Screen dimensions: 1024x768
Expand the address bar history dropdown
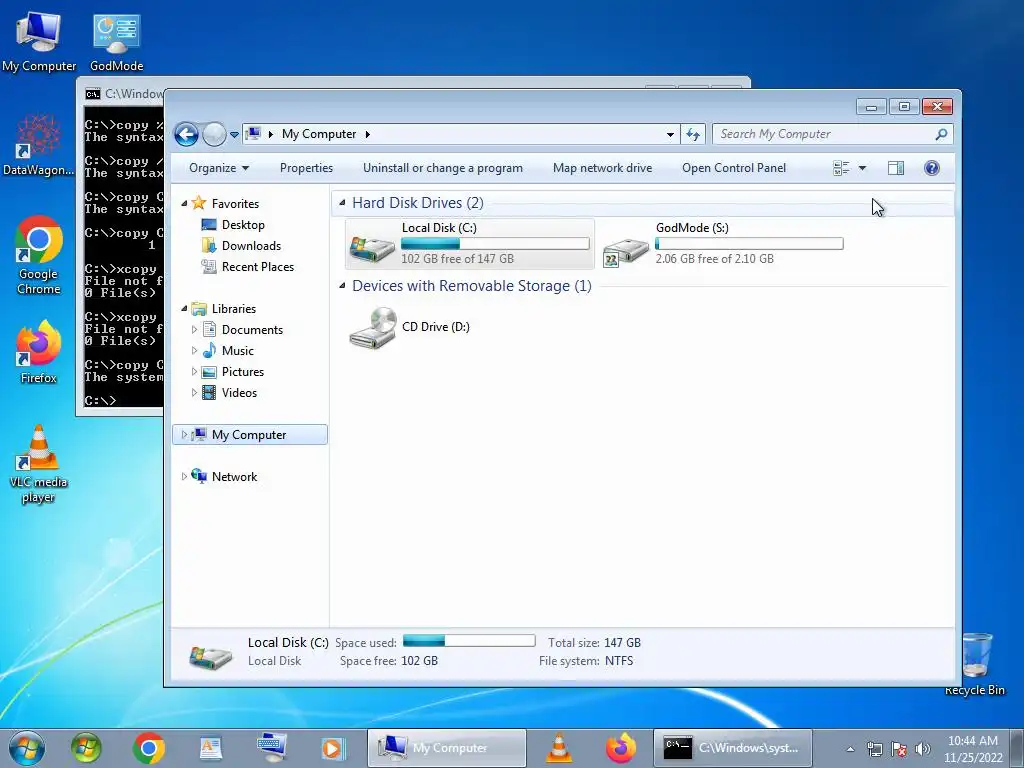(x=670, y=135)
